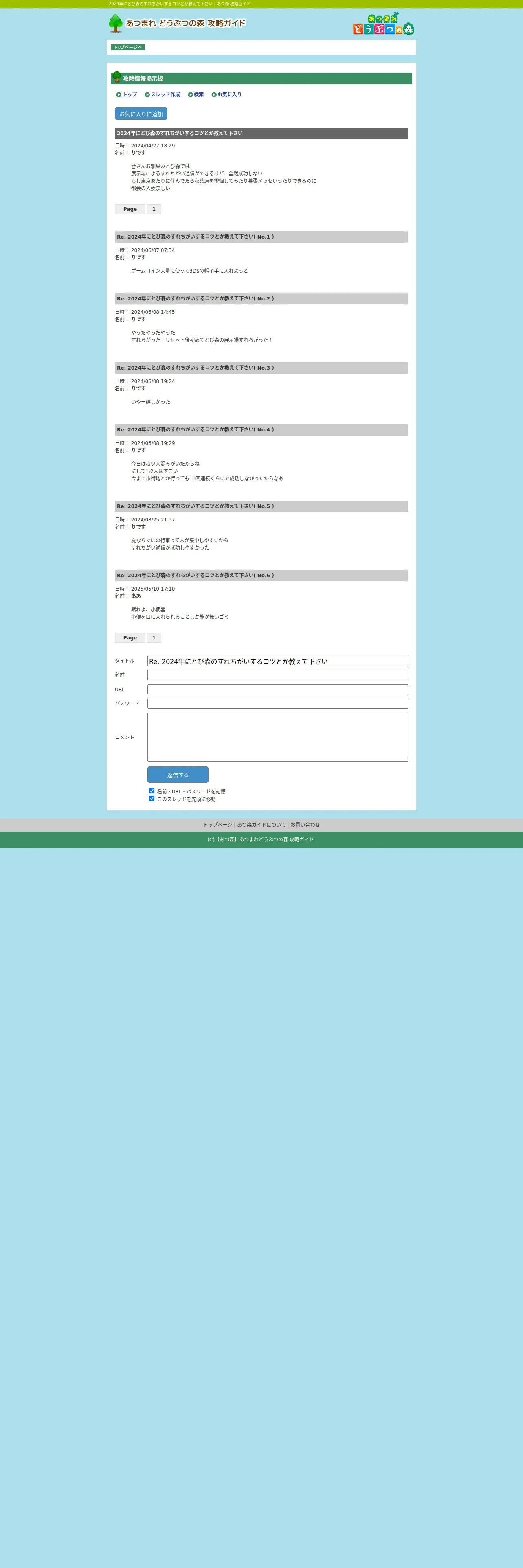Viewport: 523px width, 1568px height.
Task: Open the トップ board link
Action: pyautogui.click(x=130, y=95)
